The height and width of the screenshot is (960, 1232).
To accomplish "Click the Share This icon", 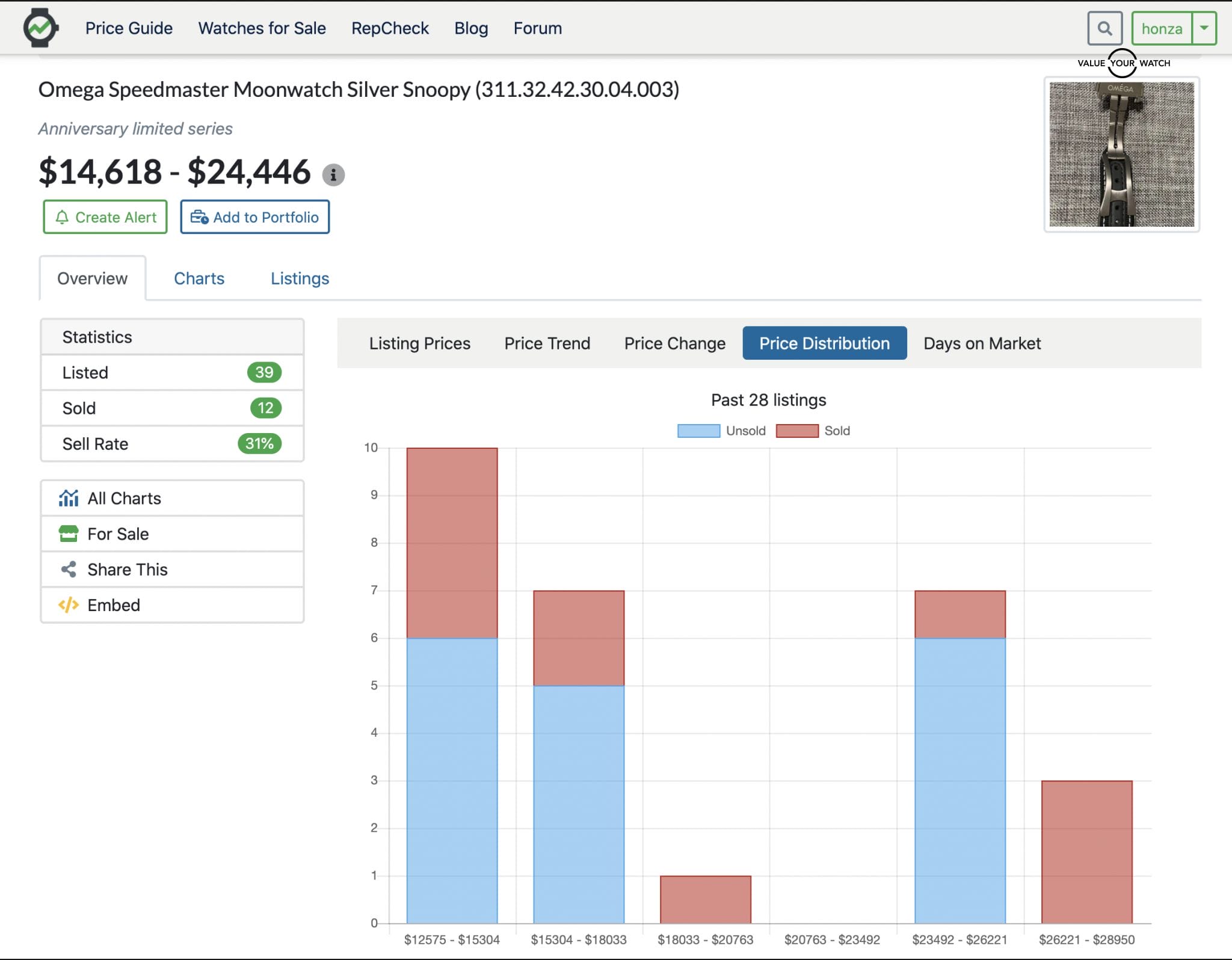I will click(69, 569).
